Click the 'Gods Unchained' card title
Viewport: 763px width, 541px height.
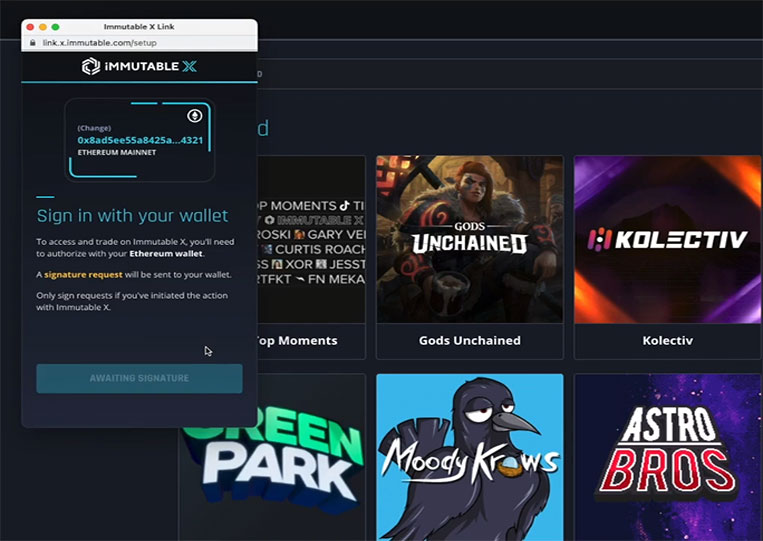(x=470, y=341)
